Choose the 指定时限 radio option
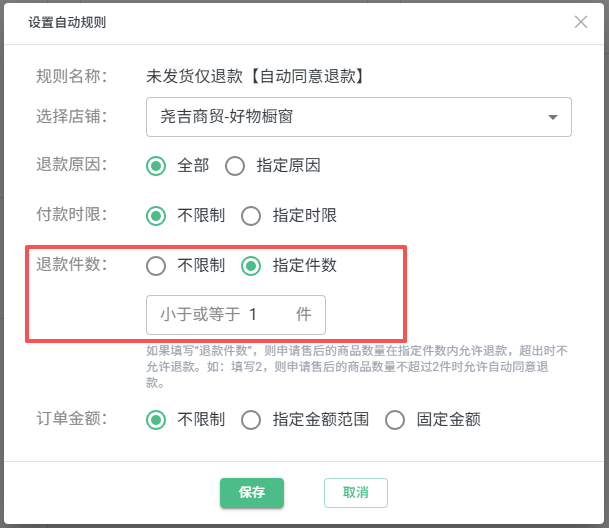The width and height of the screenshot is (609, 528). 251,215
